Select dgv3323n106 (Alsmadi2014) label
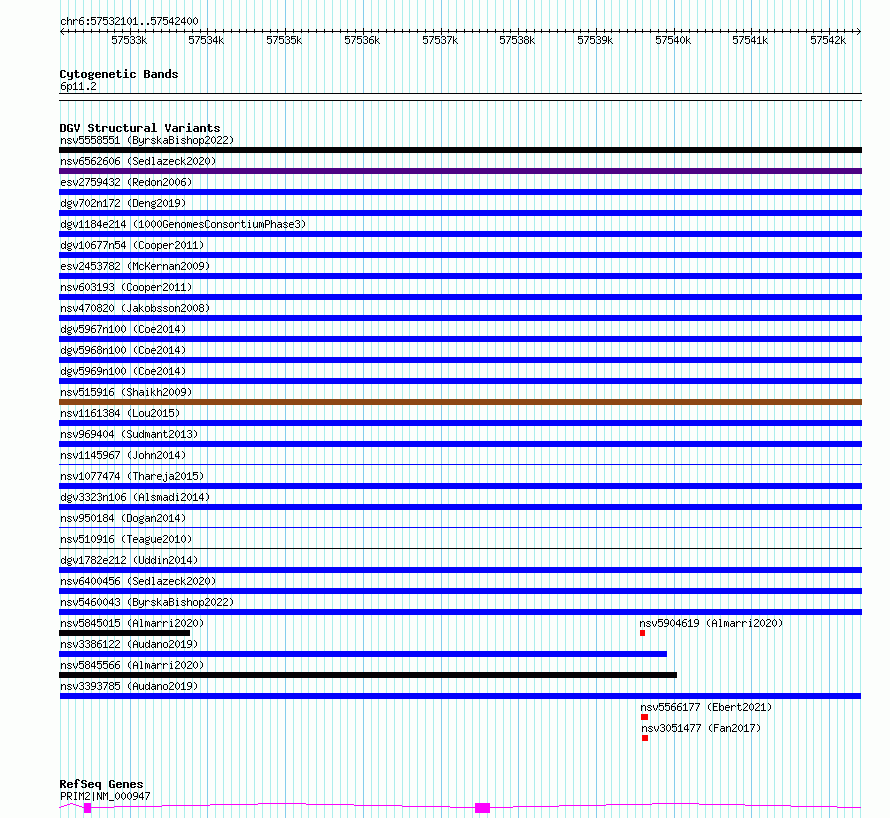The width and height of the screenshot is (890, 818). click(135, 497)
